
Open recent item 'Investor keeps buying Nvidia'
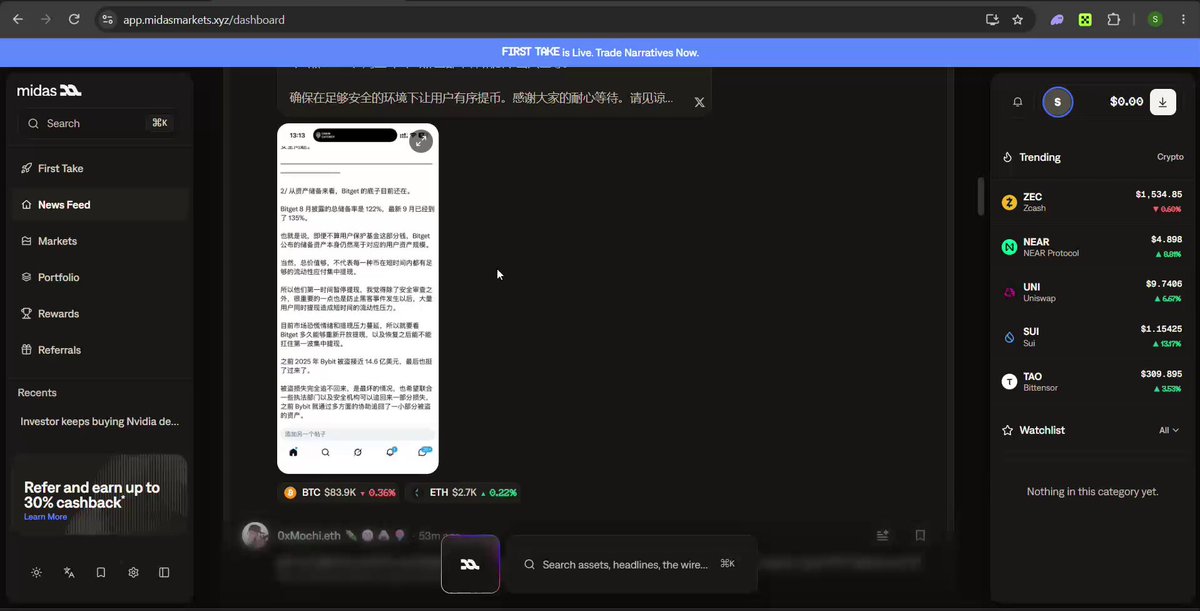(100, 422)
